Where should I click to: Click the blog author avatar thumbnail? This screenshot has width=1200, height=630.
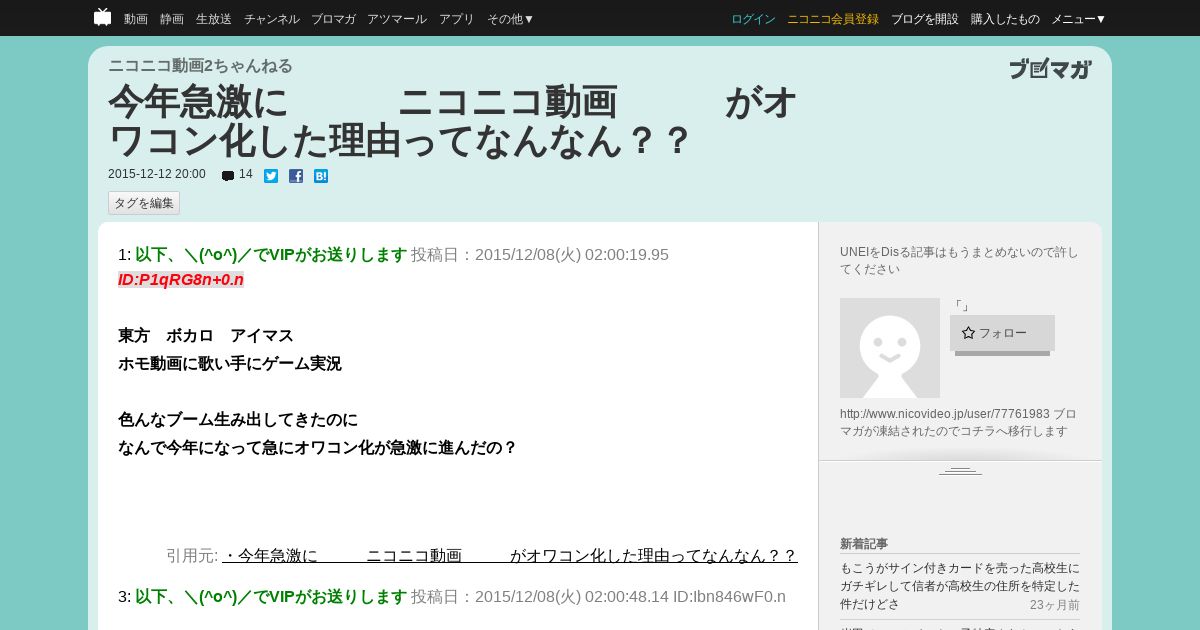(890, 348)
